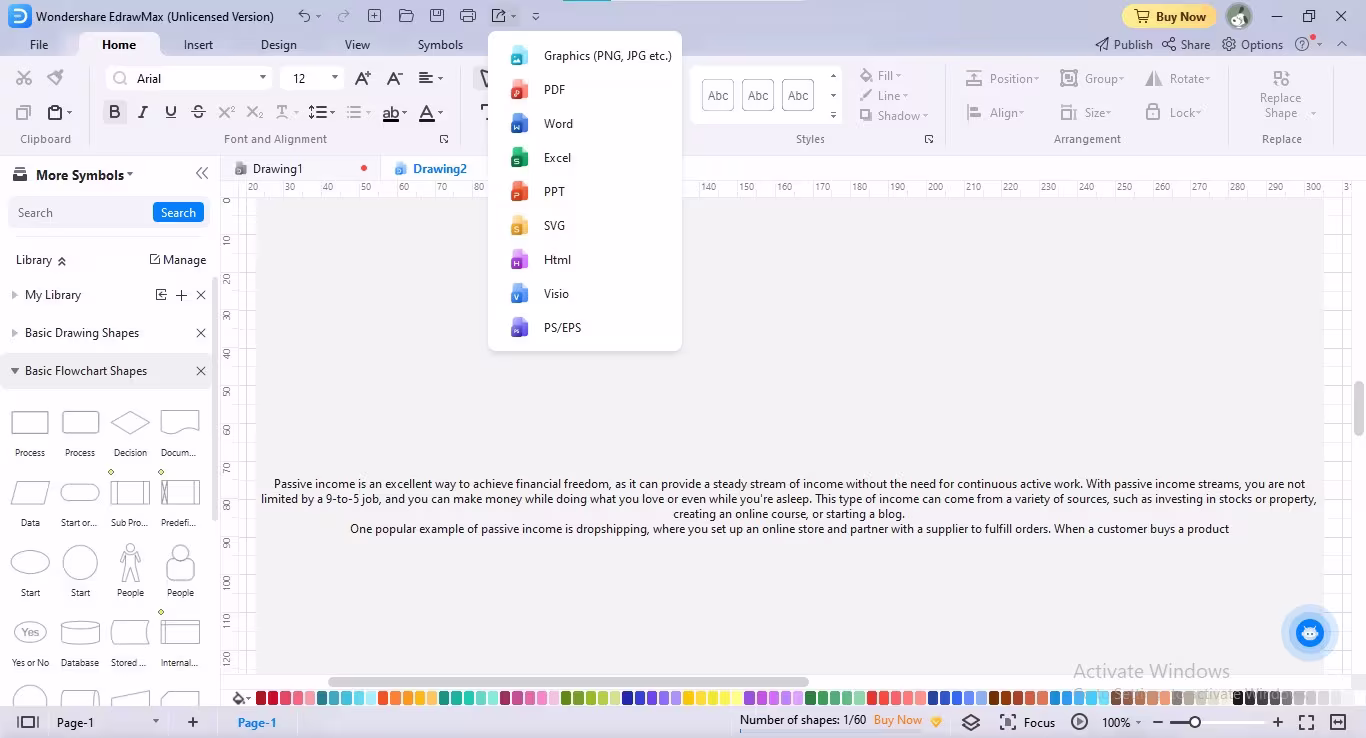This screenshot has height=738, width=1366.
Task: Decrease font size with A- icon
Action: click(394, 78)
